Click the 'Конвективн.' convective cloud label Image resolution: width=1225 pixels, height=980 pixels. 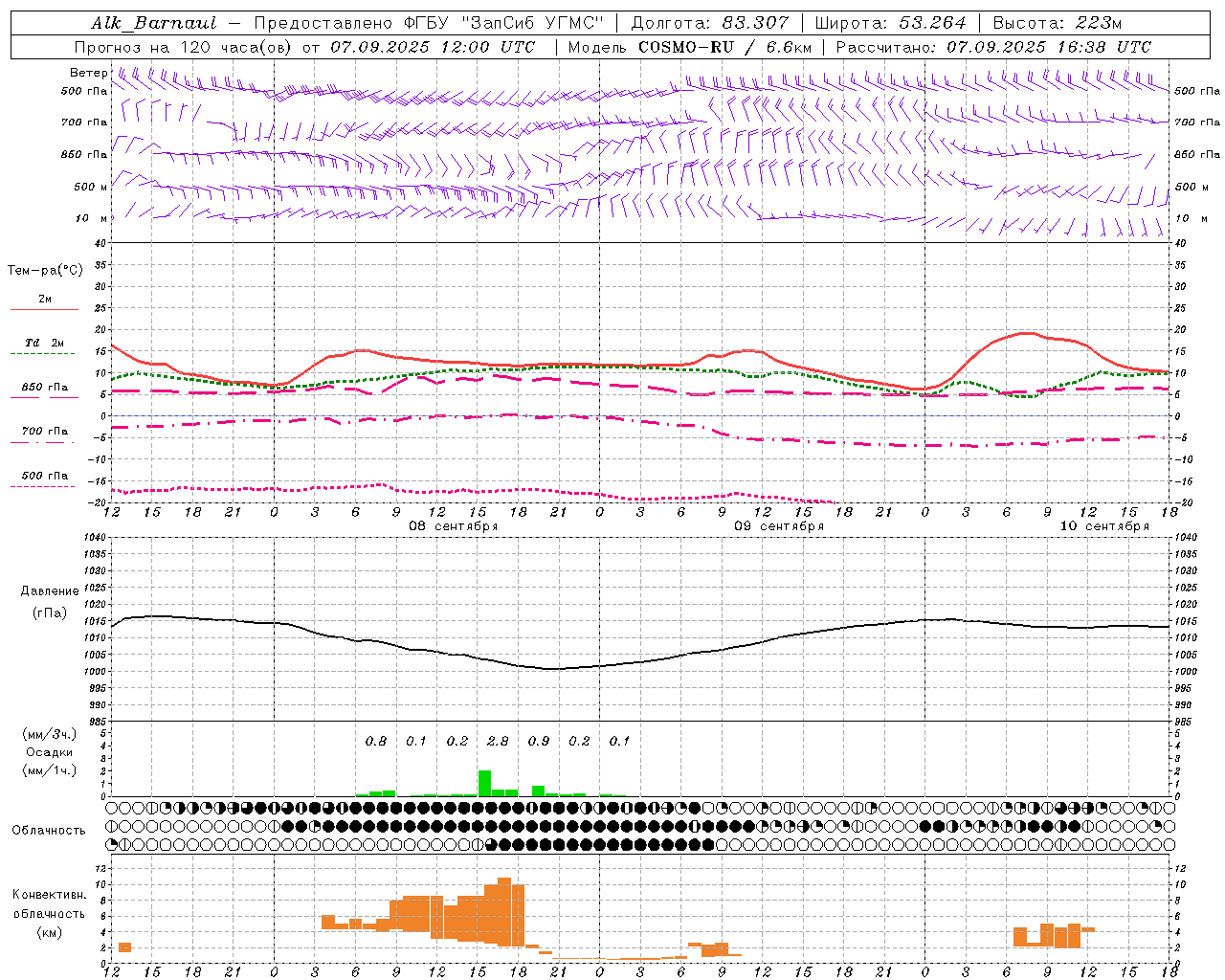tap(50, 895)
